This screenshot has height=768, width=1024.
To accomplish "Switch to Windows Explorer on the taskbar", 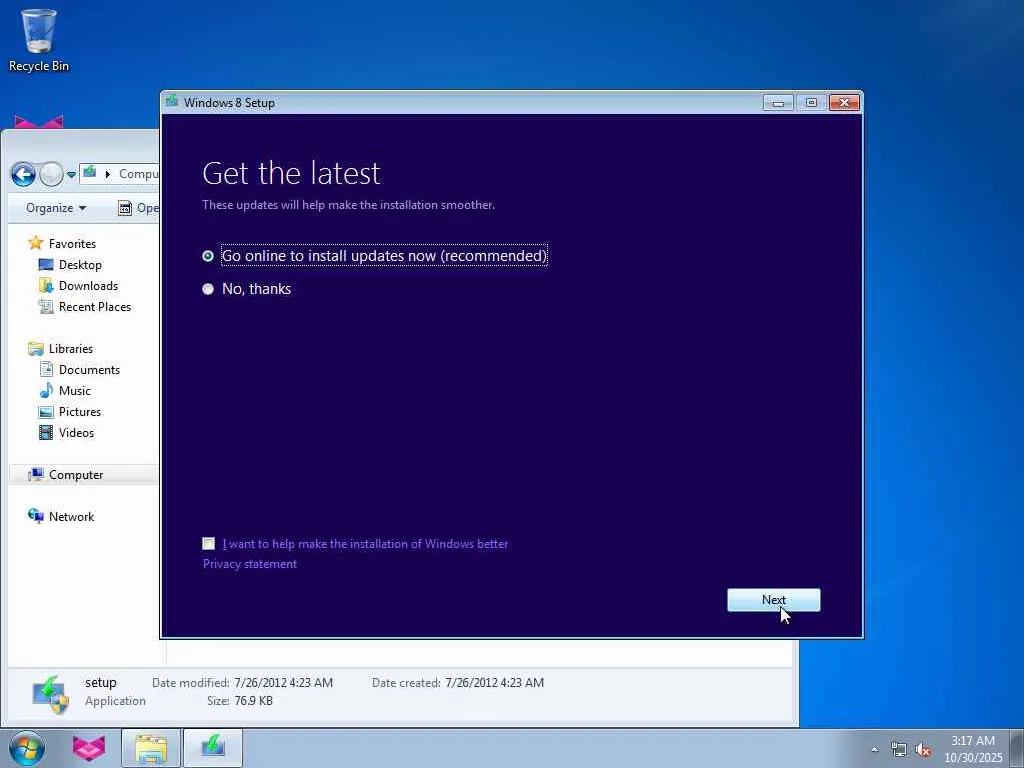I will point(151,748).
